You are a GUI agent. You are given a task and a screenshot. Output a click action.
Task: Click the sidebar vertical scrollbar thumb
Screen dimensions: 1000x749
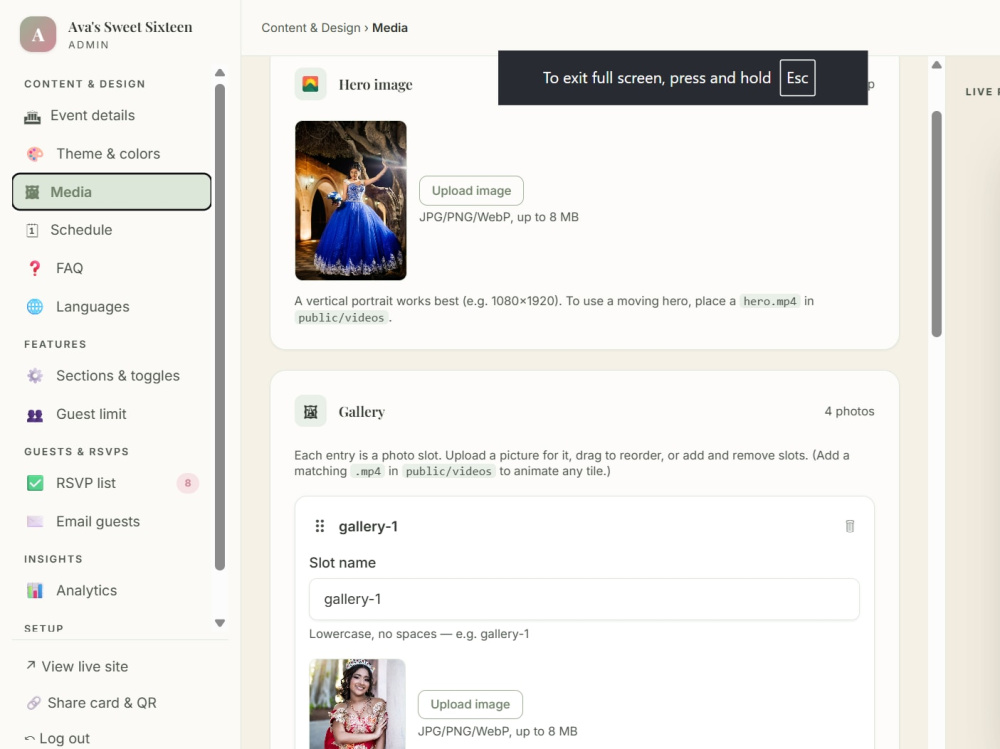click(220, 327)
